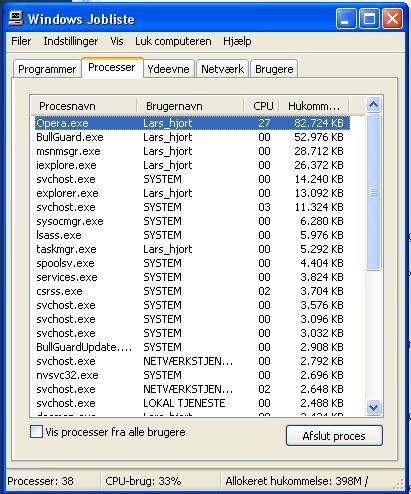Go to the Brugere tab
The width and height of the screenshot is (411, 494).
tap(274, 69)
